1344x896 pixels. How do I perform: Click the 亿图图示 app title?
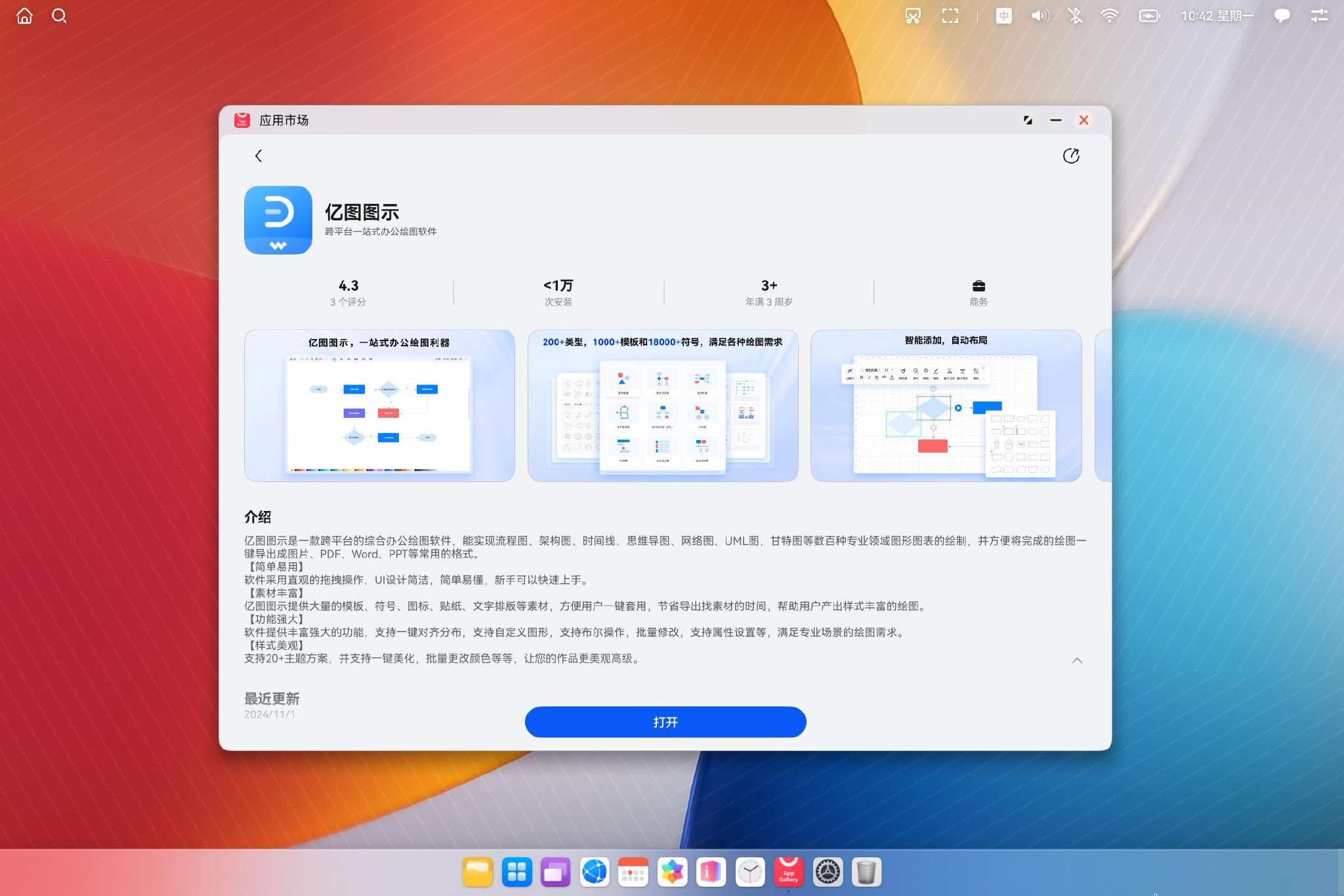pos(362,212)
